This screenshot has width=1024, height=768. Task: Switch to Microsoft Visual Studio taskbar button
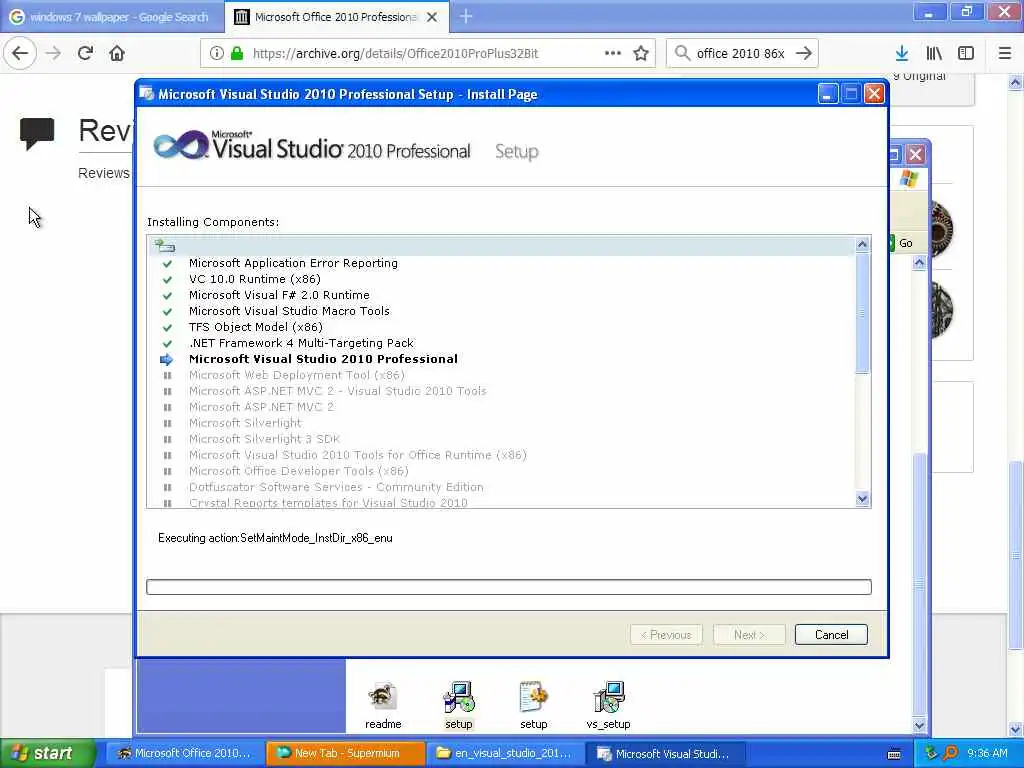[x=665, y=753]
